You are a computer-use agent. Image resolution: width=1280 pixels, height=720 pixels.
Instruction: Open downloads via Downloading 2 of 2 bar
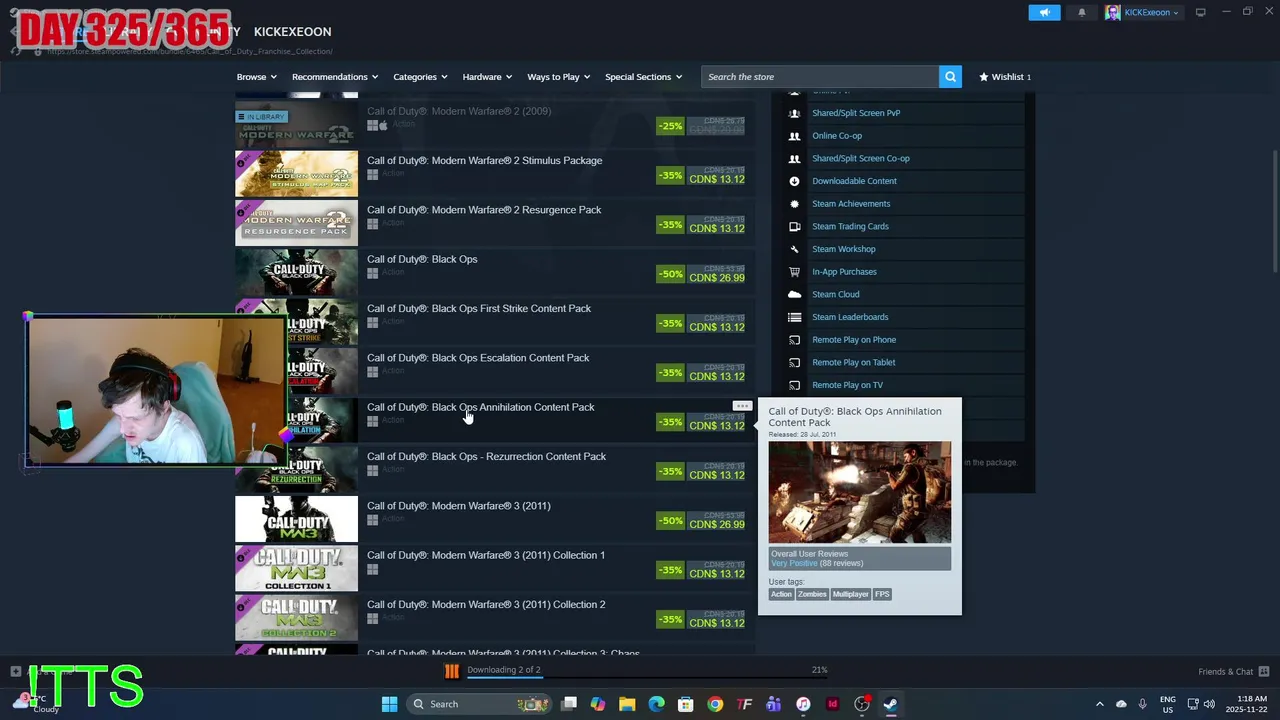504,671
